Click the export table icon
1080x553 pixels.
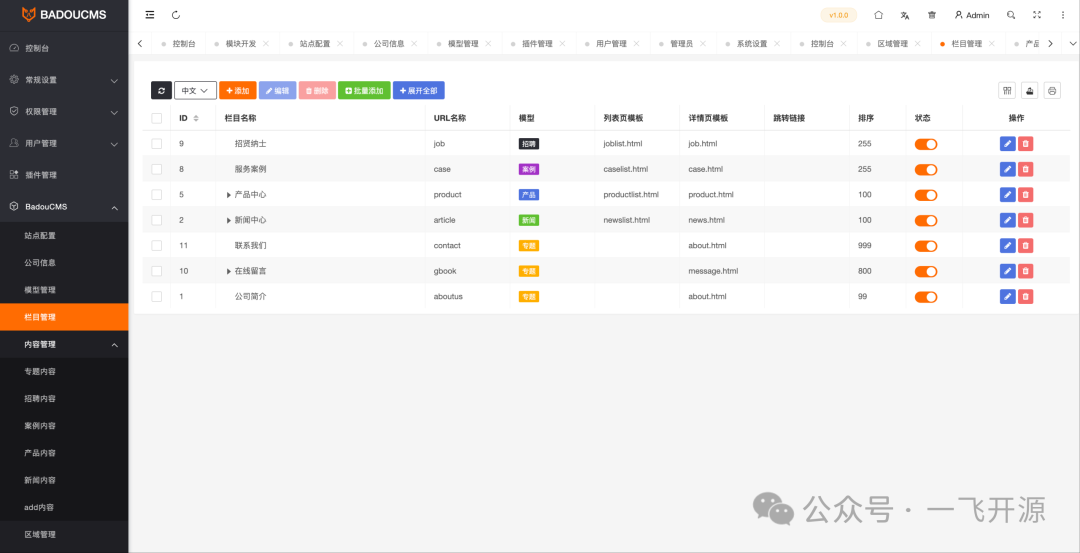1029,90
